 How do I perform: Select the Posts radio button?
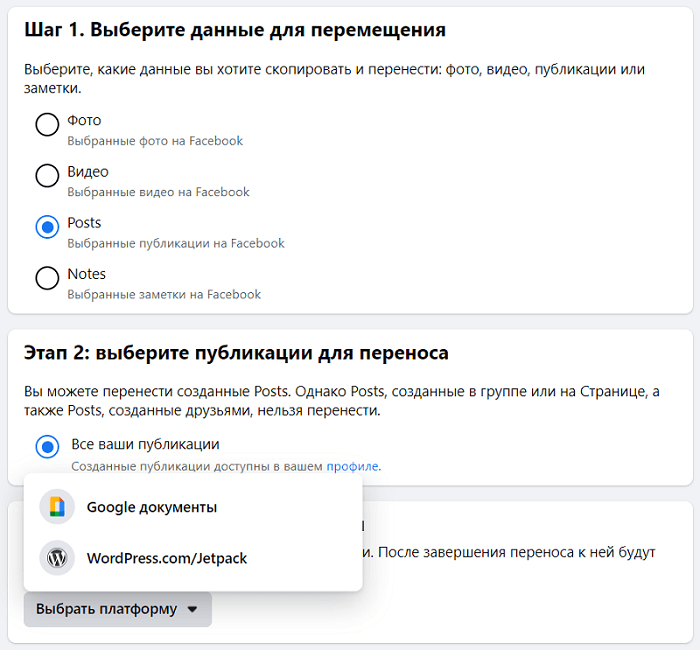click(47, 227)
